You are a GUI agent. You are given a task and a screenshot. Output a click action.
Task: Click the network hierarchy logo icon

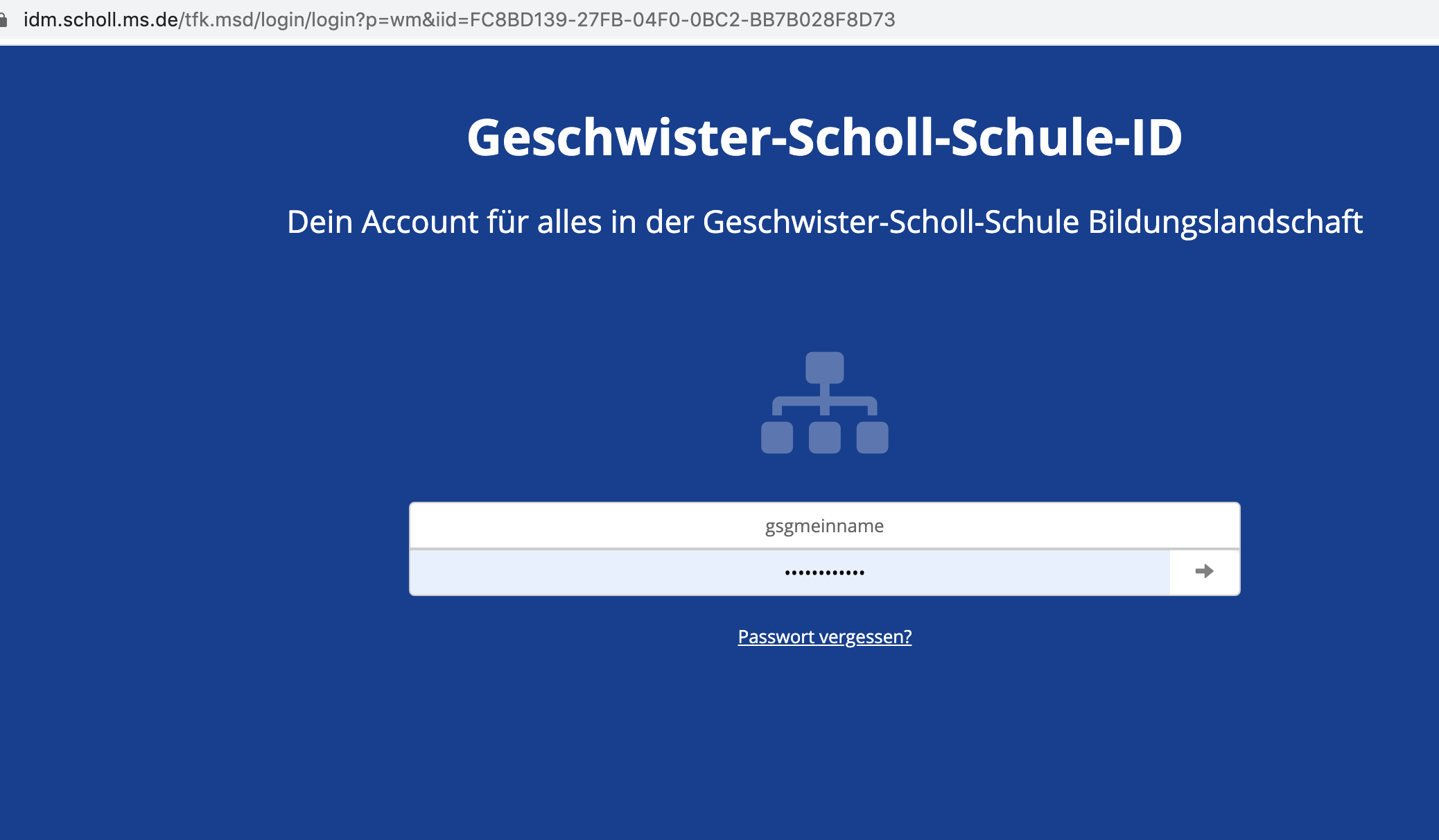pos(824,403)
